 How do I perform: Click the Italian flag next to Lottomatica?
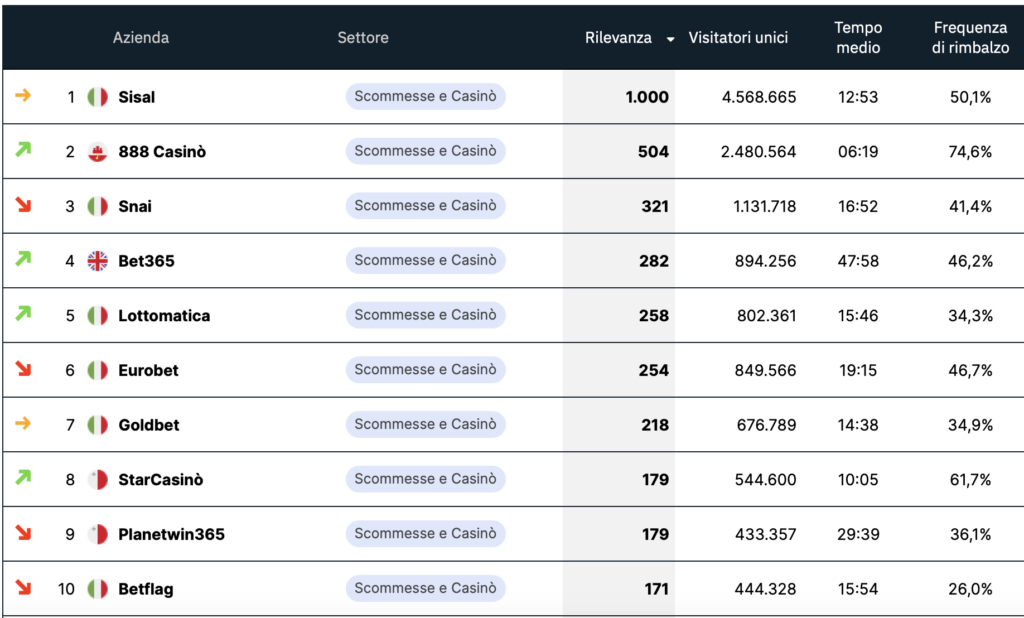coord(97,316)
